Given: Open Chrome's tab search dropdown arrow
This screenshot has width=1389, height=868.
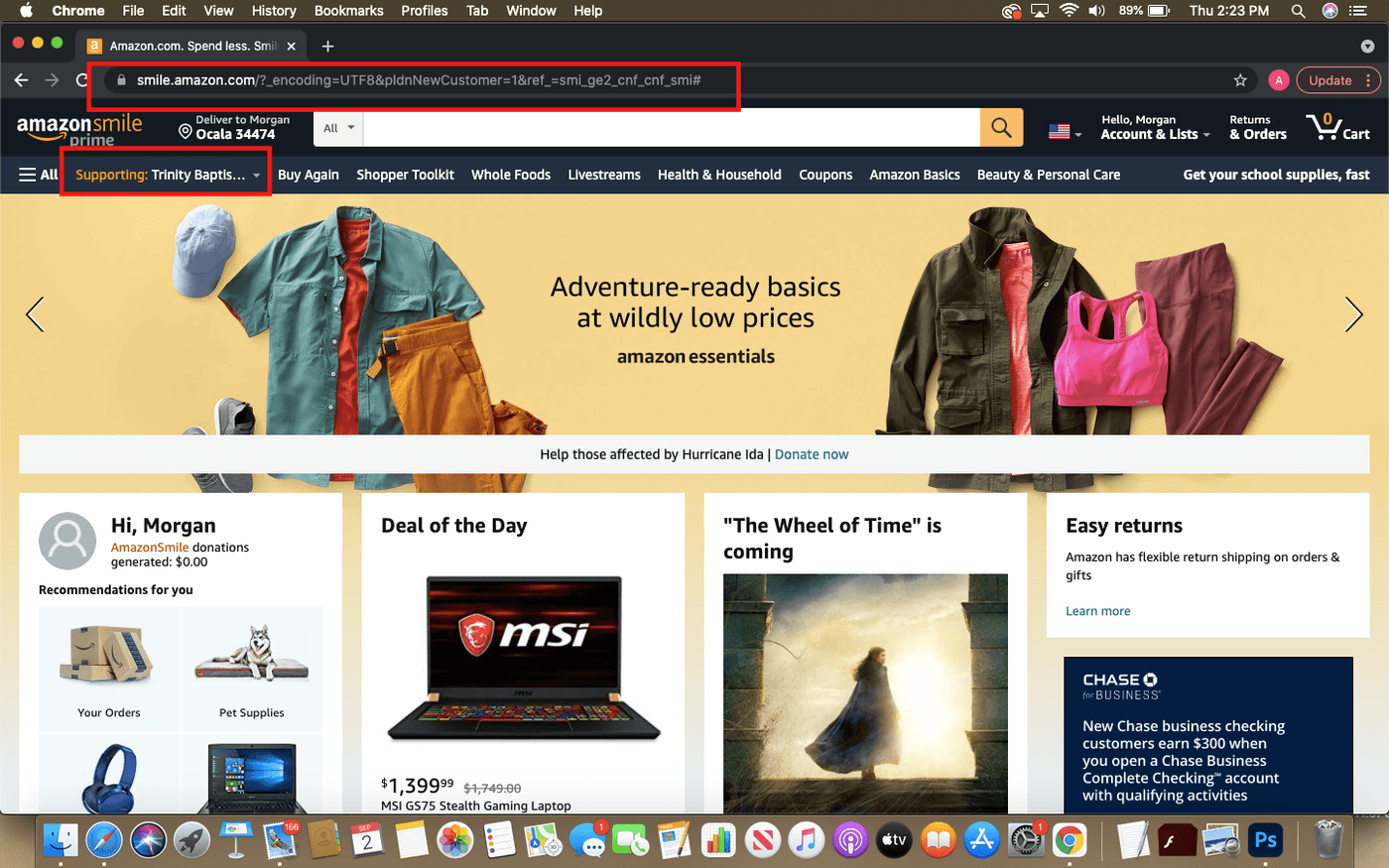Looking at the screenshot, I should [1367, 46].
